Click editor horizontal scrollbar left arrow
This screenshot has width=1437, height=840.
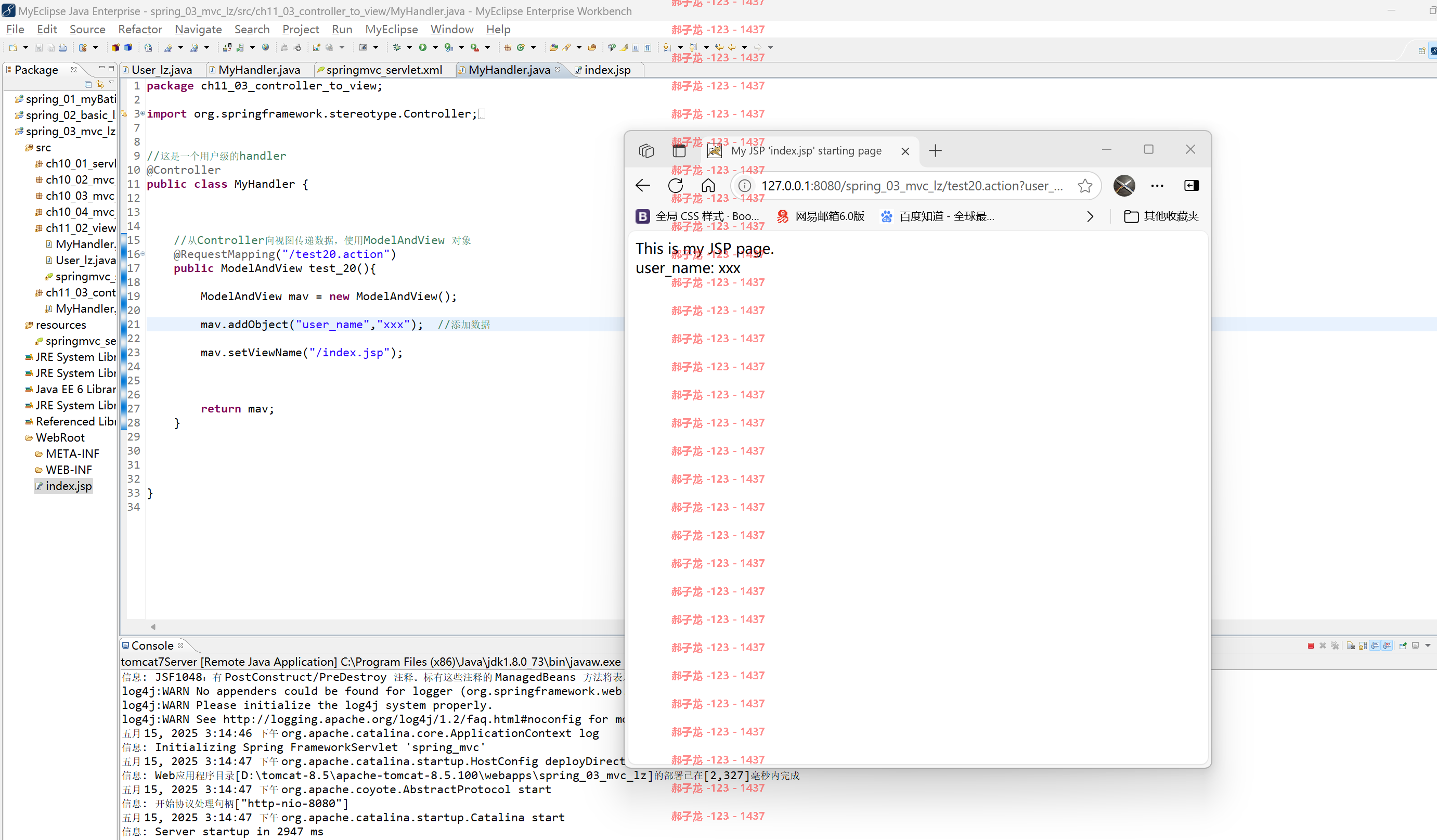point(153,627)
